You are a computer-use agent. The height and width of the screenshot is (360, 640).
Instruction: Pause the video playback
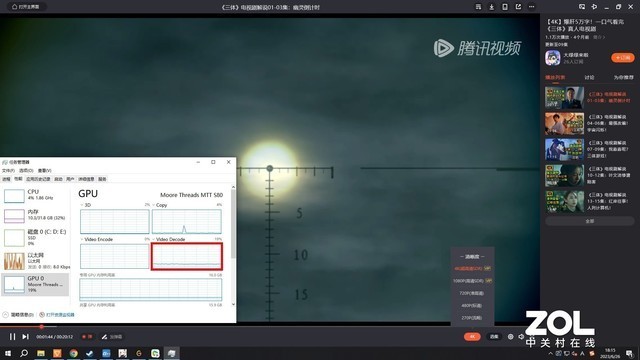click(x=12, y=337)
